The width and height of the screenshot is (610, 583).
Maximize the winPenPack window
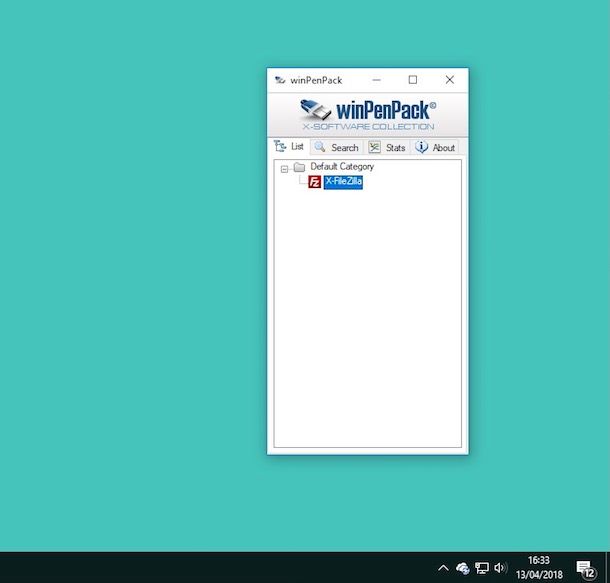pyautogui.click(x=413, y=80)
